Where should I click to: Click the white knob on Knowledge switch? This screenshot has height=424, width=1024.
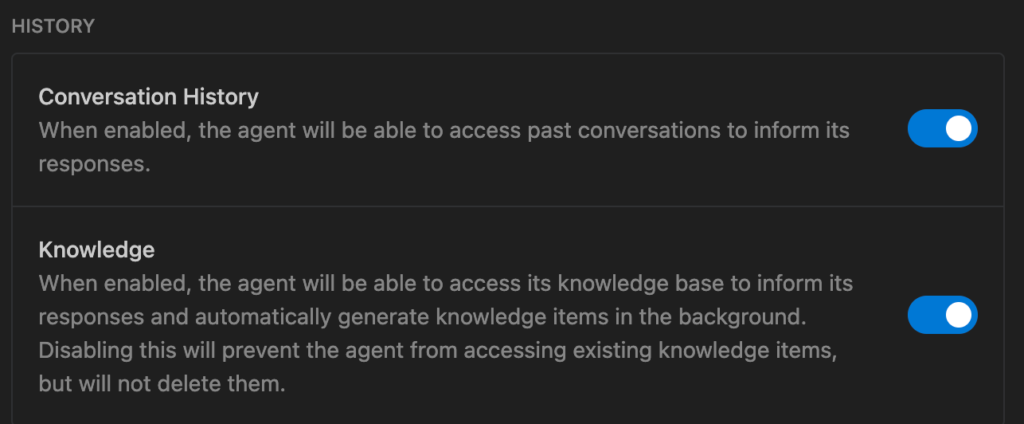pyautogui.click(x=958, y=315)
